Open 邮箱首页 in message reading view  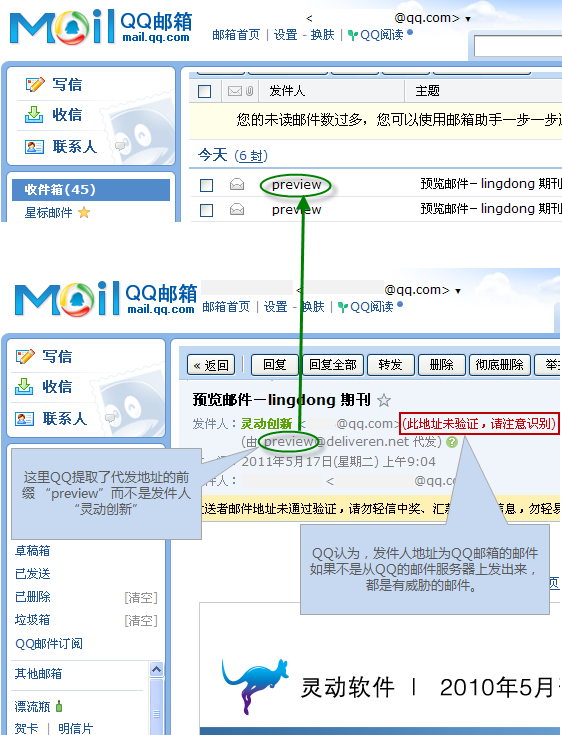(x=226, y=307)
